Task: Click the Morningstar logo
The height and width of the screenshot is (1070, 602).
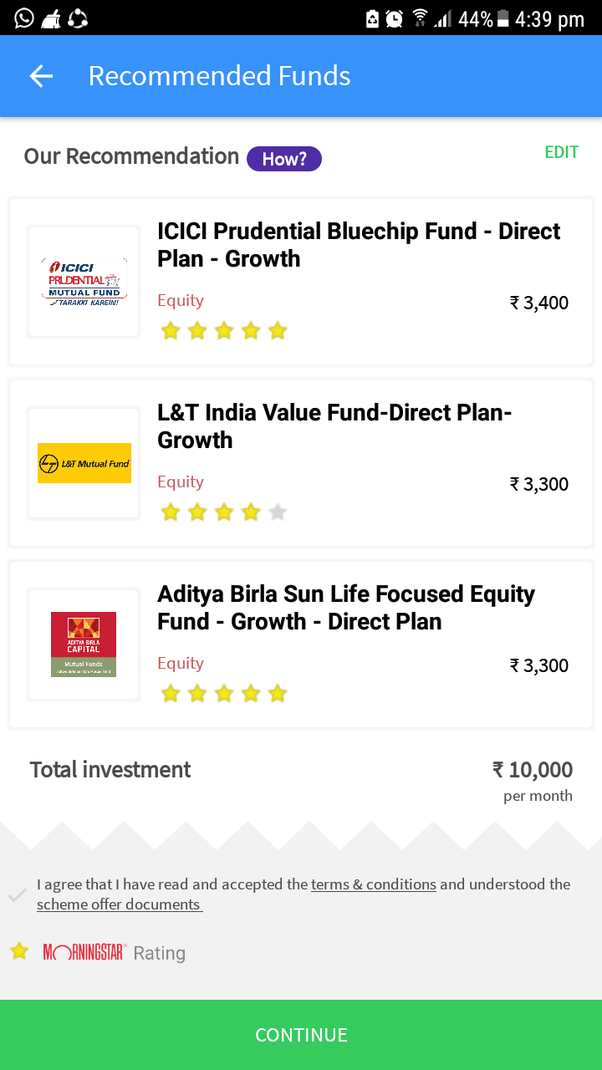Action: click(x=85, y=952)
